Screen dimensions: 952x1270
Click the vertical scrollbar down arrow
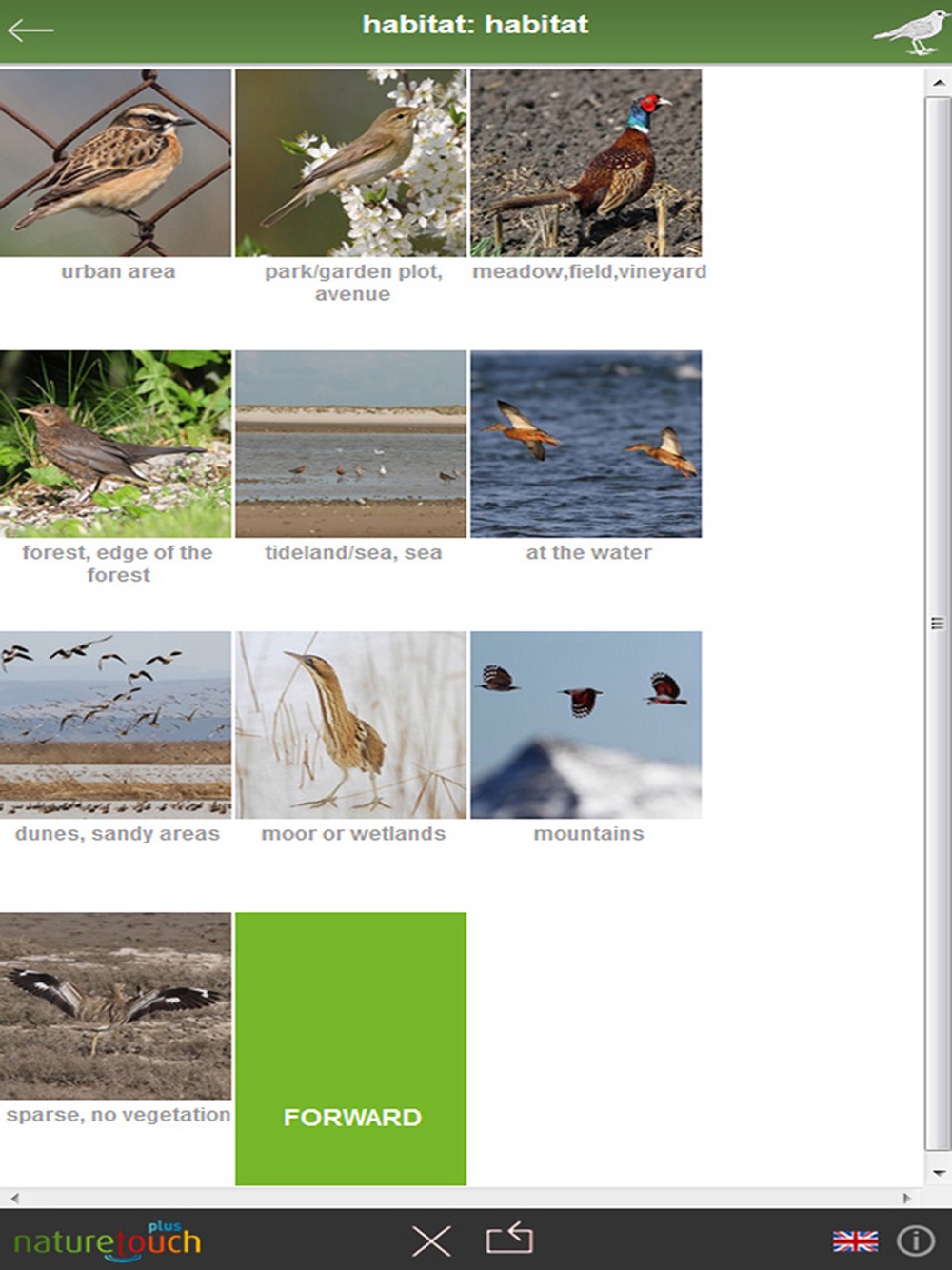(x=939, y=1173)
